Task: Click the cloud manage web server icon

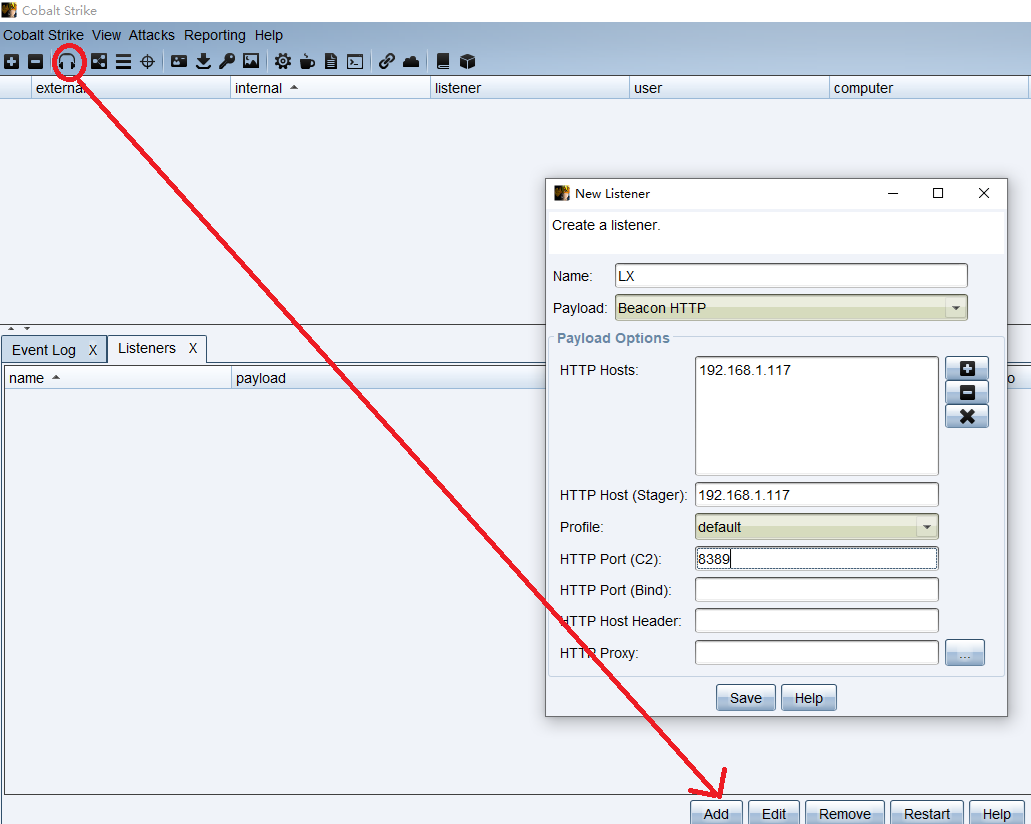Action: tap(411, 62)
